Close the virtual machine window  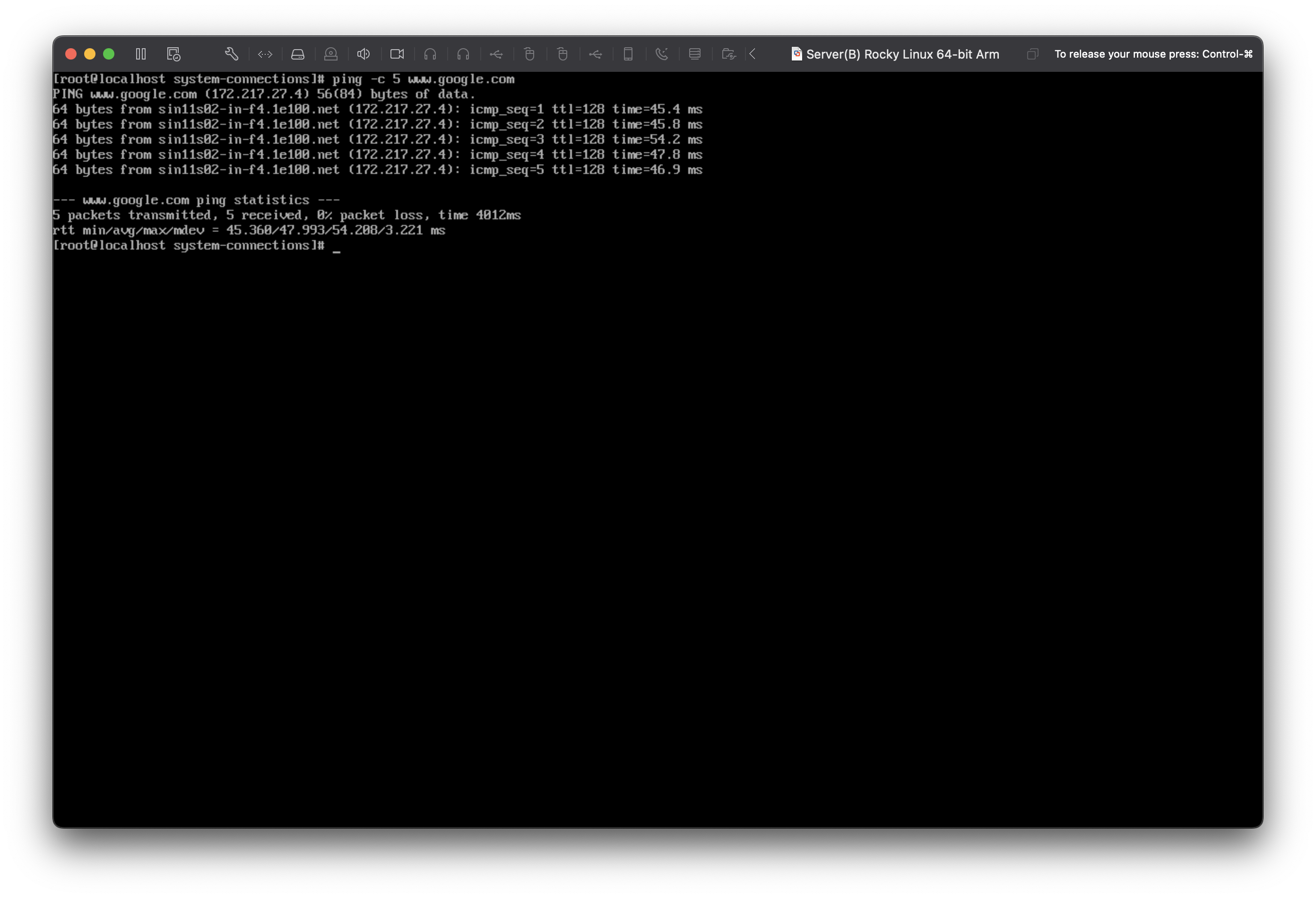coord(71,54)
